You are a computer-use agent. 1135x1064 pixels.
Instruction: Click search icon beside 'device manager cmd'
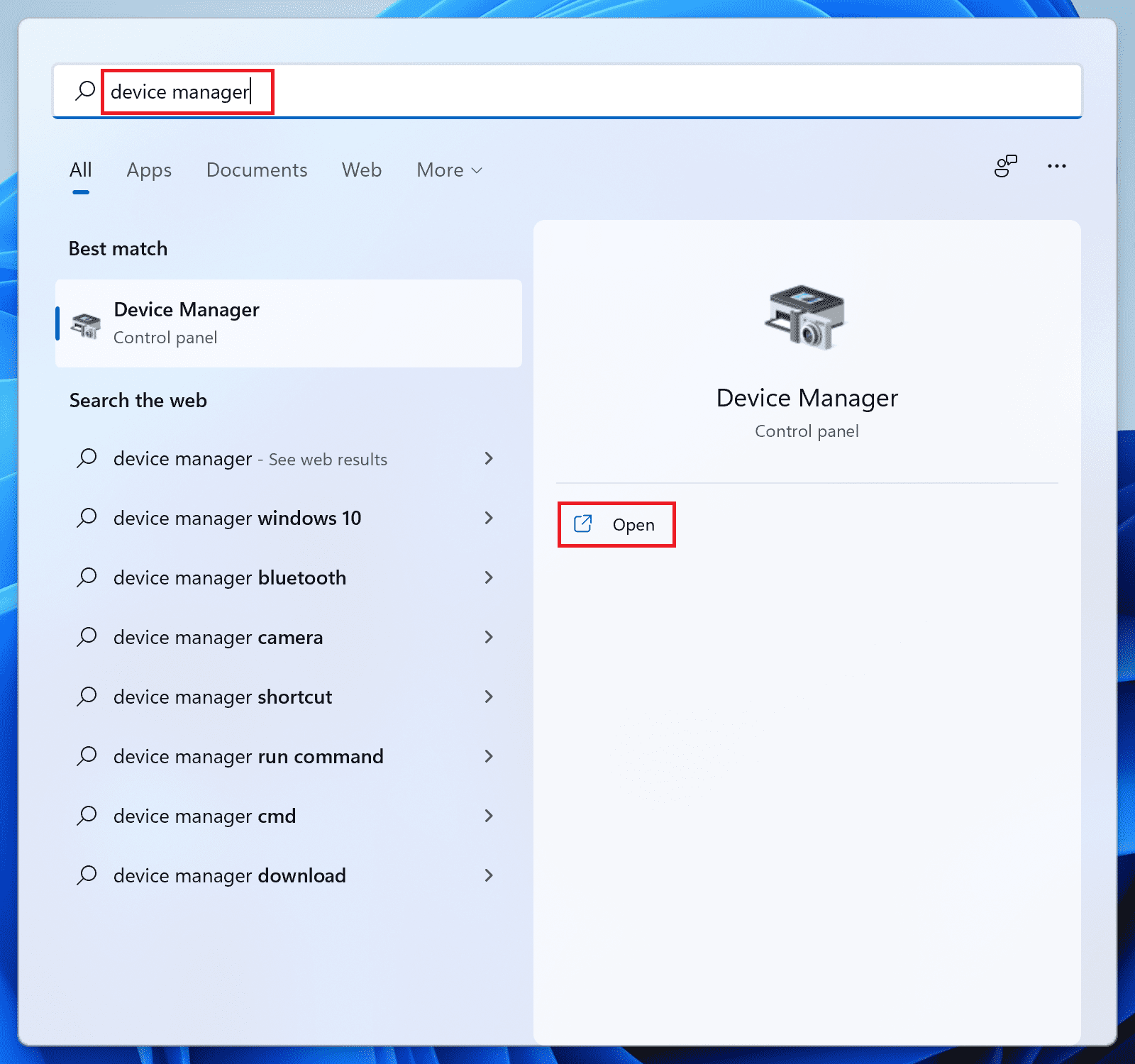[87, 816]
